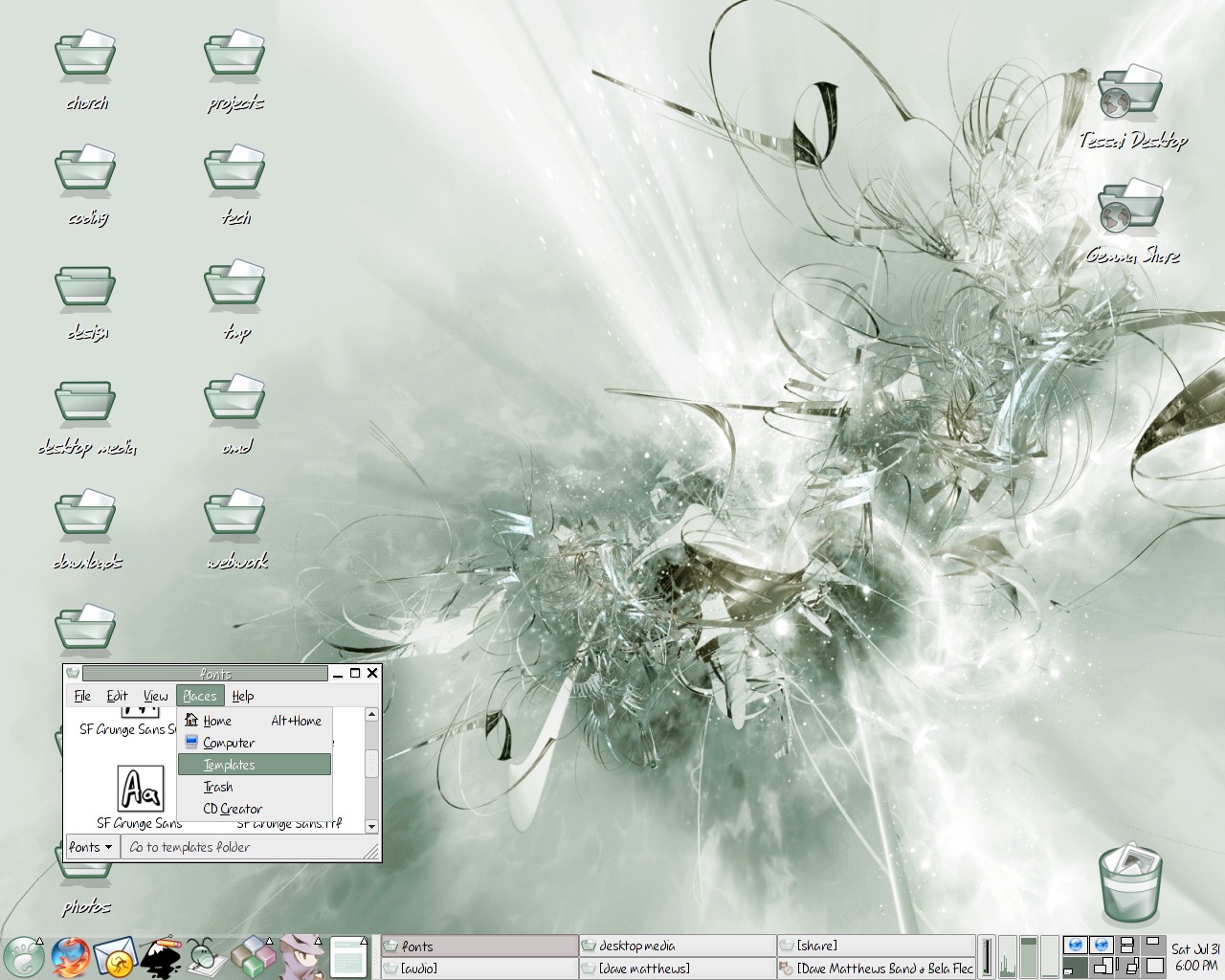The image size is (1225, 980).
Task: Open the Help menu in fonts window
Action: (243, 696)
